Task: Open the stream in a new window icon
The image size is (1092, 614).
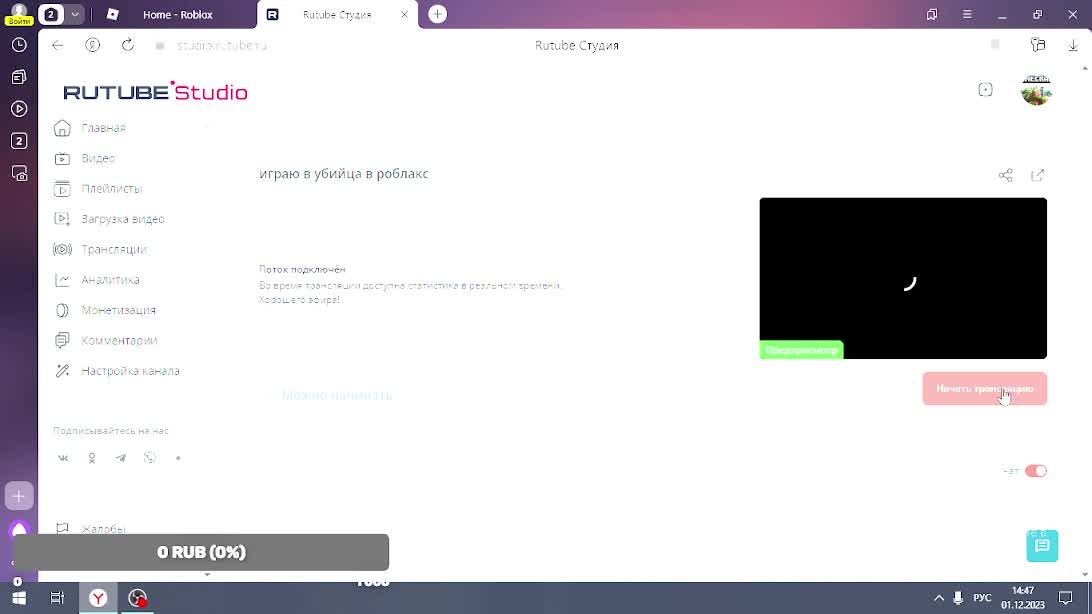Action: 1038,175
